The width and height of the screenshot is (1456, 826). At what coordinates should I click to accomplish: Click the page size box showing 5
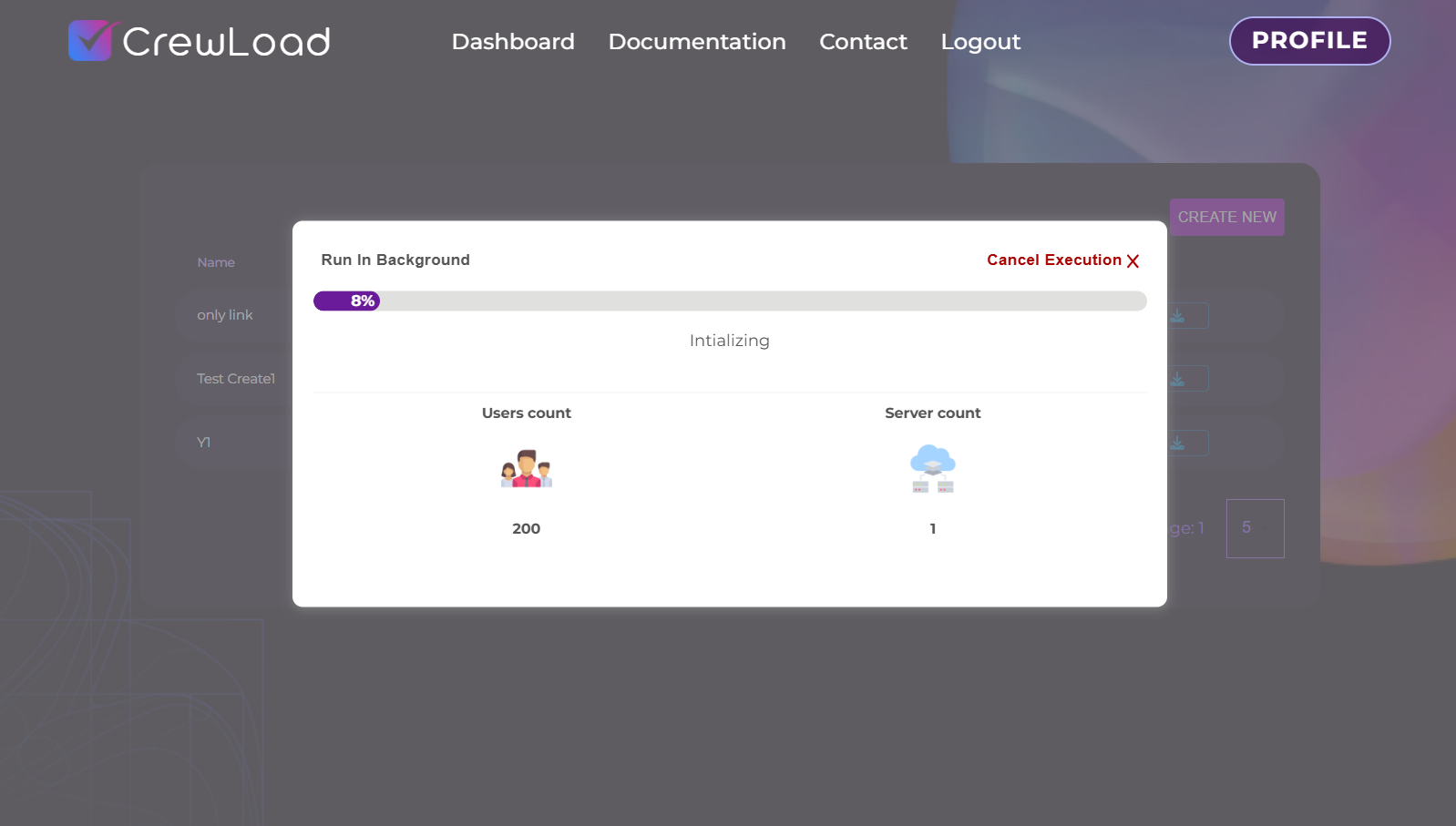point(1255,528)
